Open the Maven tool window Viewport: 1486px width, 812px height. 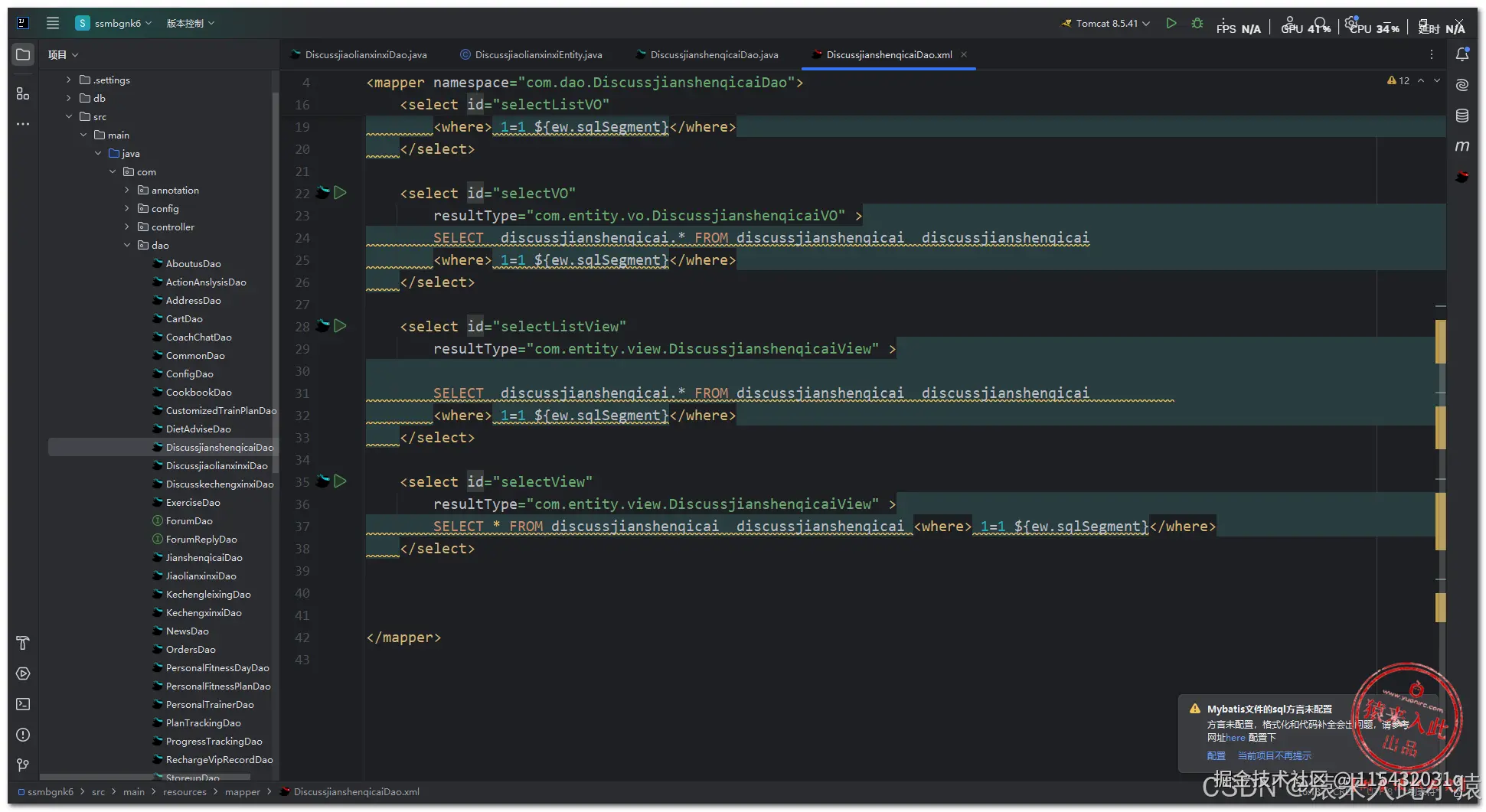click(x=1462, y=146)
